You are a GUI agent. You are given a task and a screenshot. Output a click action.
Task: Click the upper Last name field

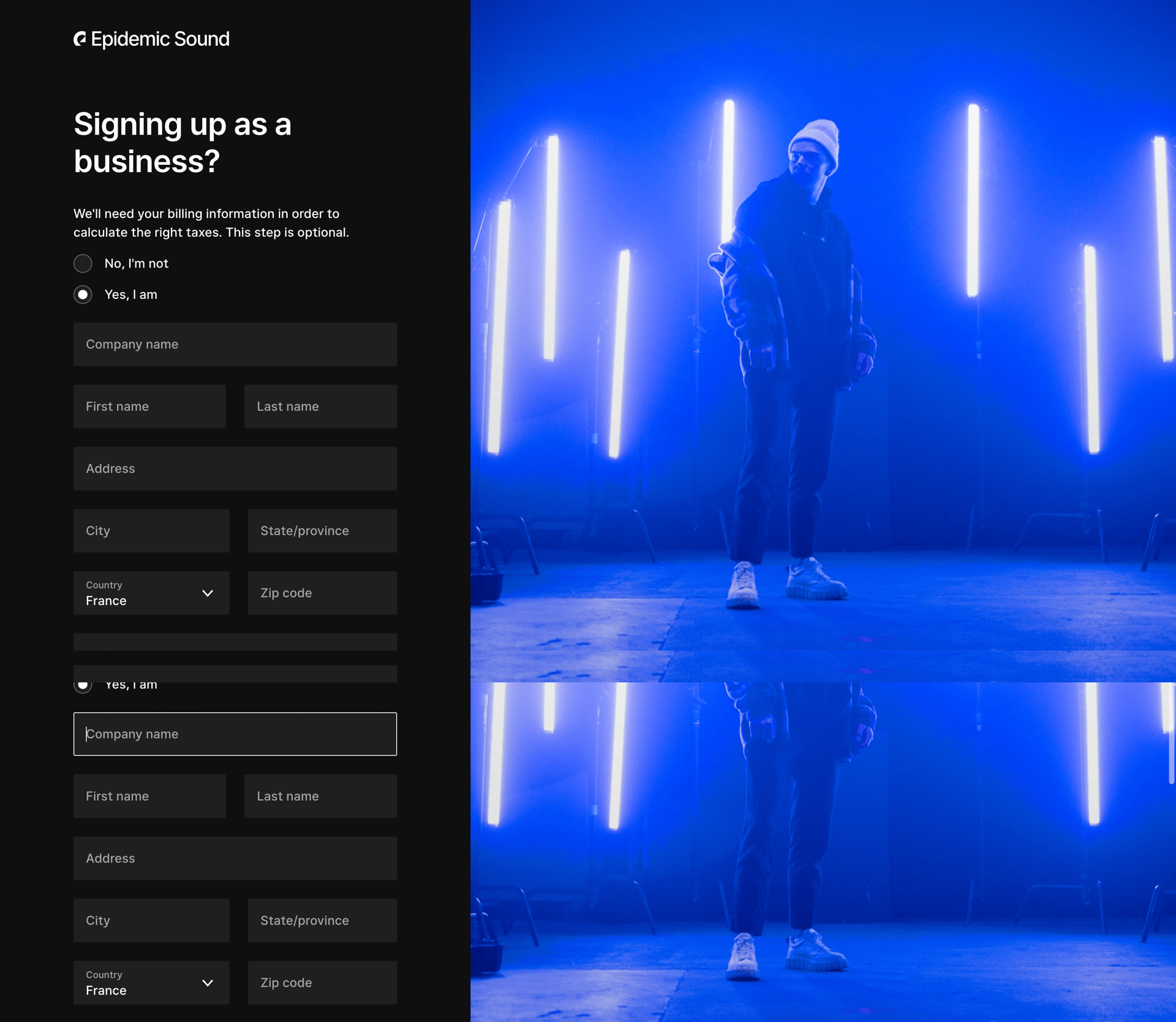tap(320, 407)
